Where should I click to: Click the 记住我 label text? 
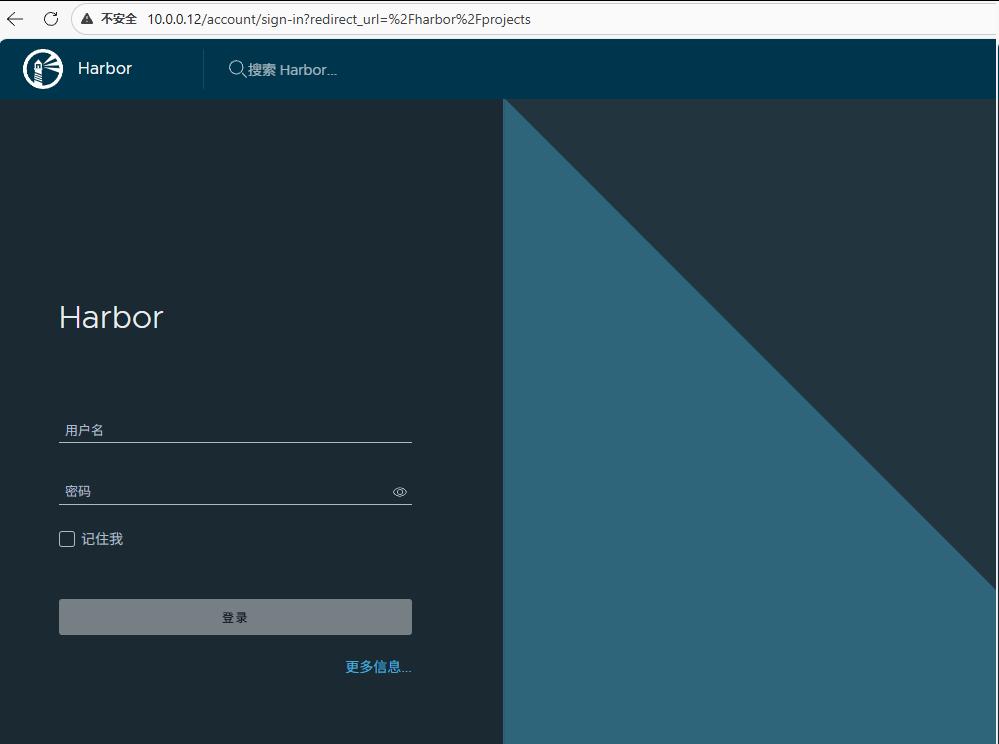[x=102, y=539]
